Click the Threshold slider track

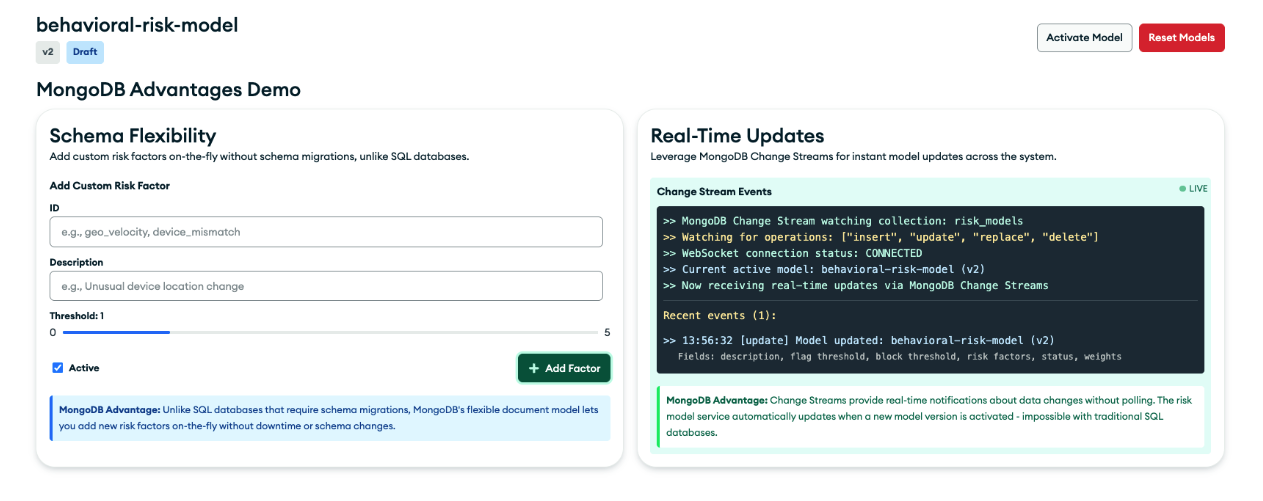click(x=330, y=332)
